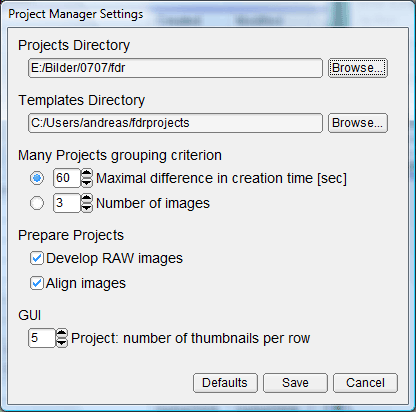This screenshot has height=412, width=416.
Task: Focus the creation time seconds field
Action: point(67,178)
